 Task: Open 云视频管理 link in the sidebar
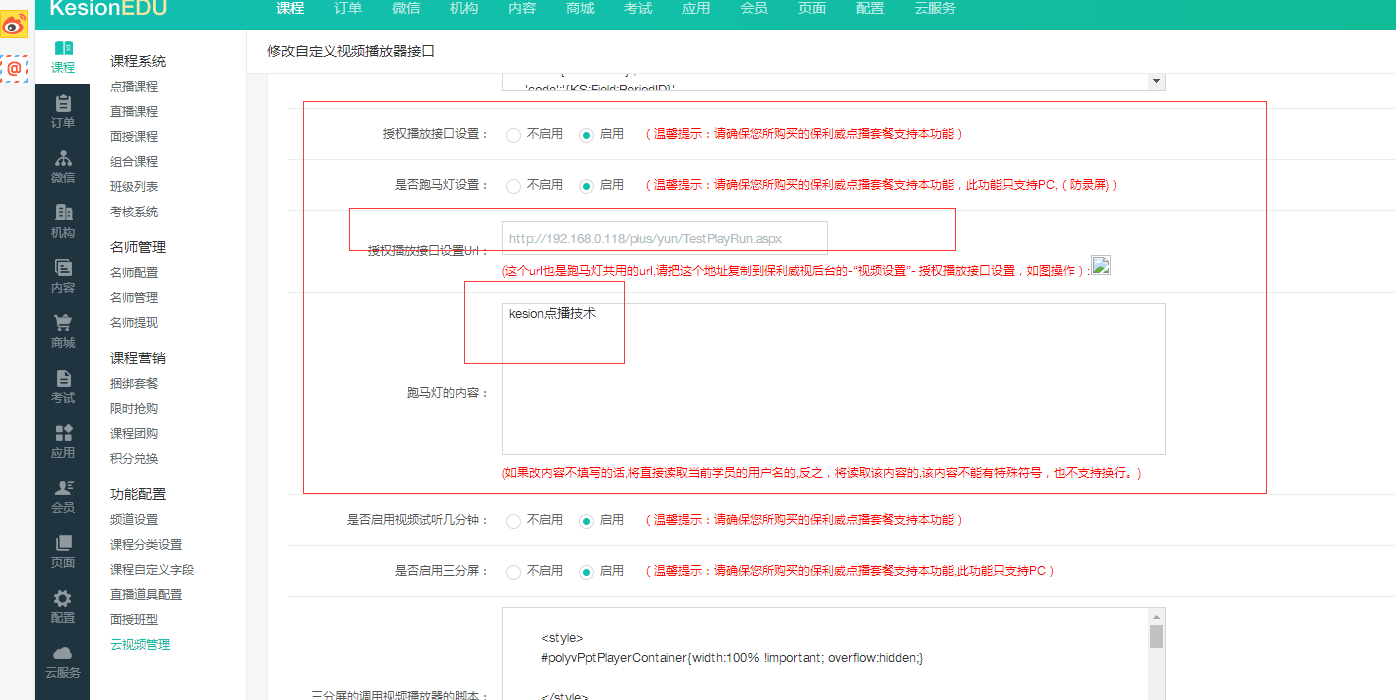pyautogui.click(x=140, y=645)
